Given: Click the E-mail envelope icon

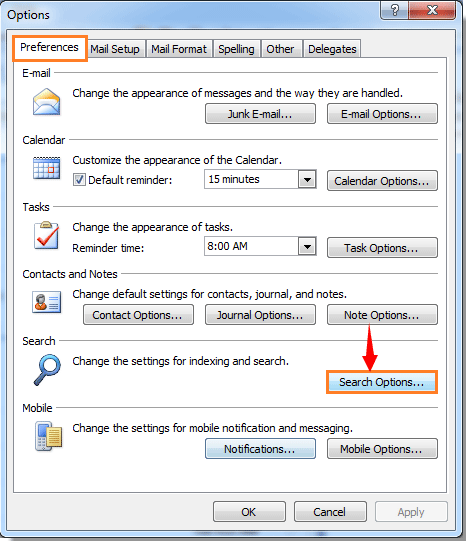Looking at the screenshot, I should [47, 102].
